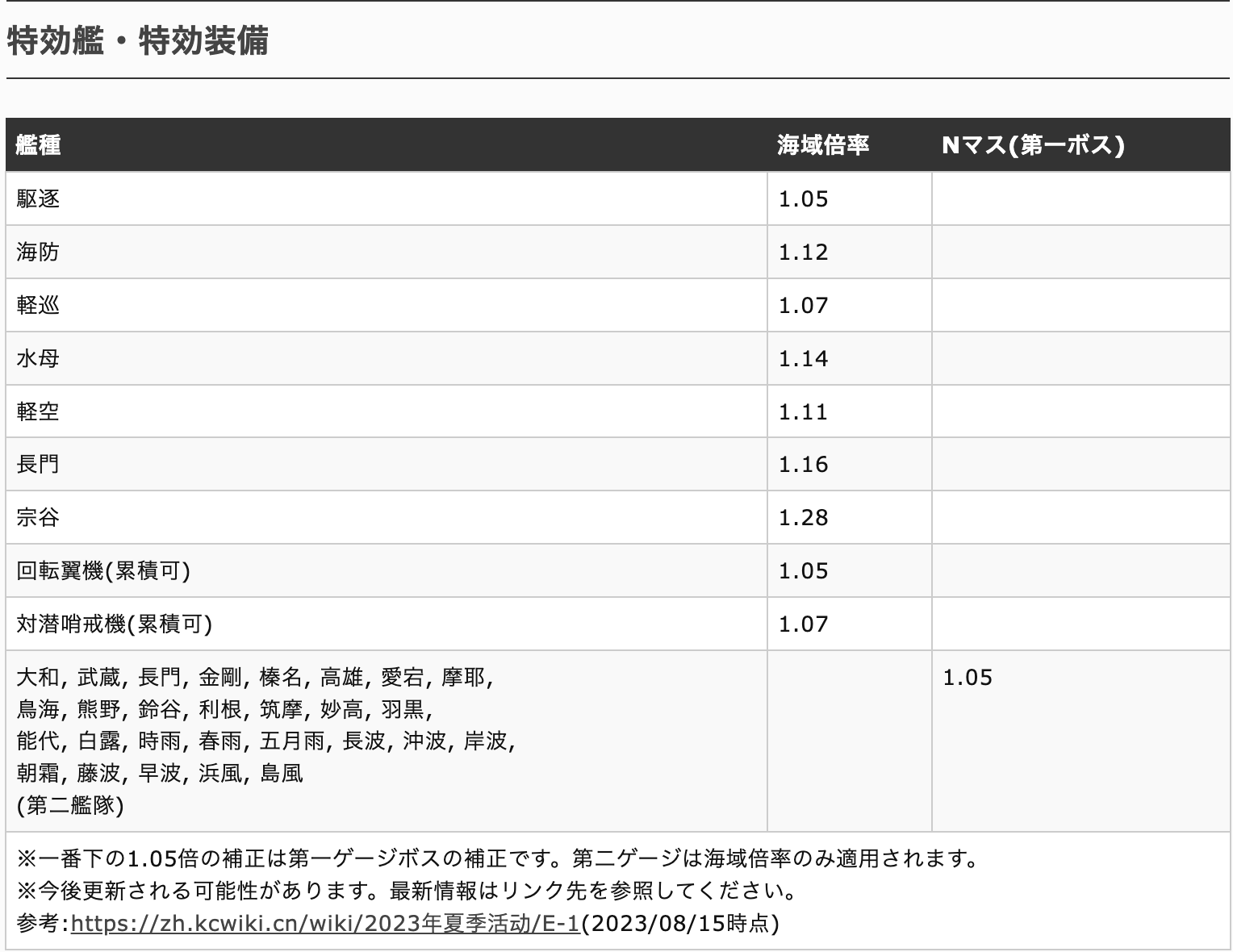
Task: Click the 特効艦・特効装備 heading
Action: (x=137, y=41)
